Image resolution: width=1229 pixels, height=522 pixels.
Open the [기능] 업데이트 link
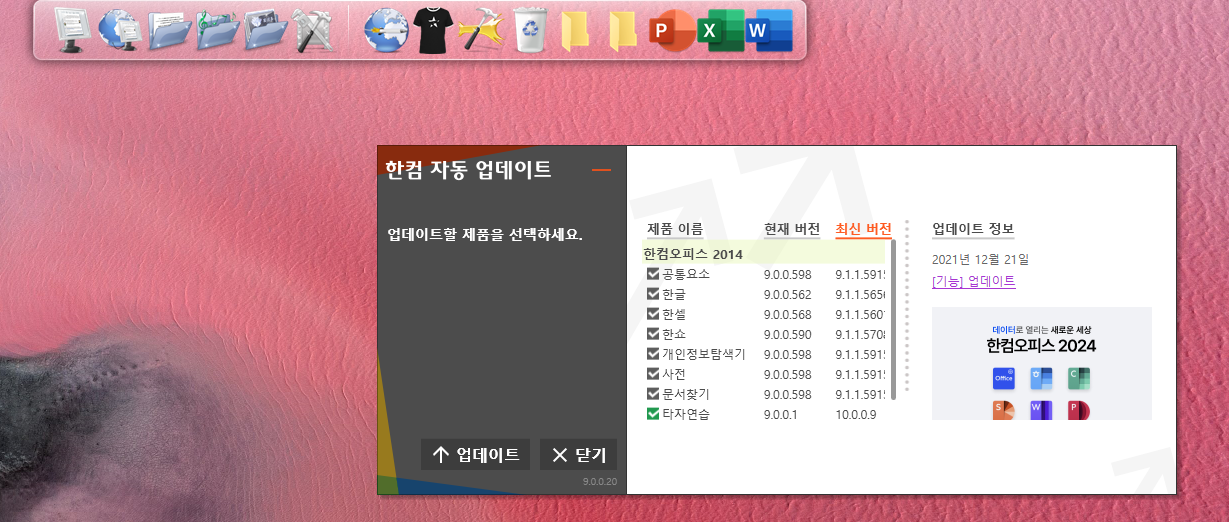[974, 281]
